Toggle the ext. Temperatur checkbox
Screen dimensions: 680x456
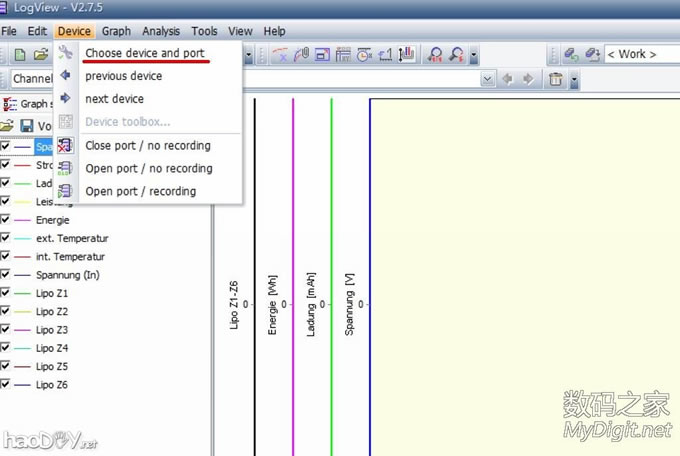pyautogui.click(x=6, y=238)
